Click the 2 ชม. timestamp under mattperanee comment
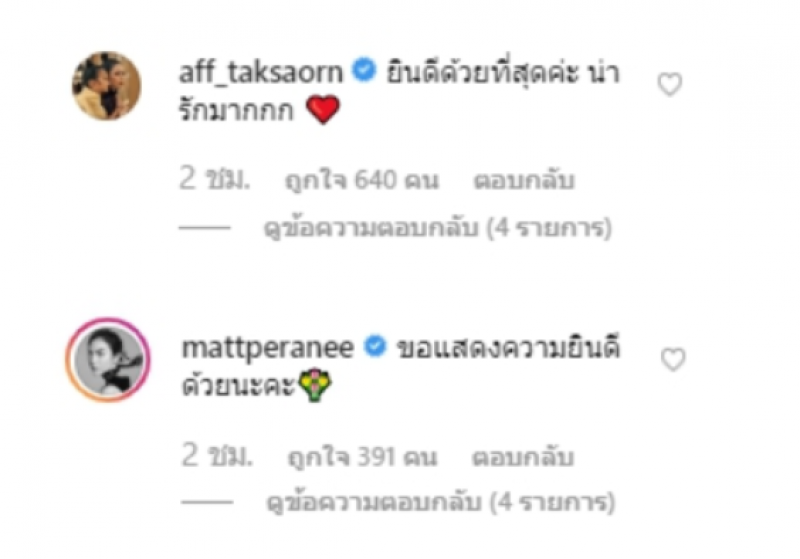Screen dimensions: 800x559 pyautogui.click(x=217, y=455)
